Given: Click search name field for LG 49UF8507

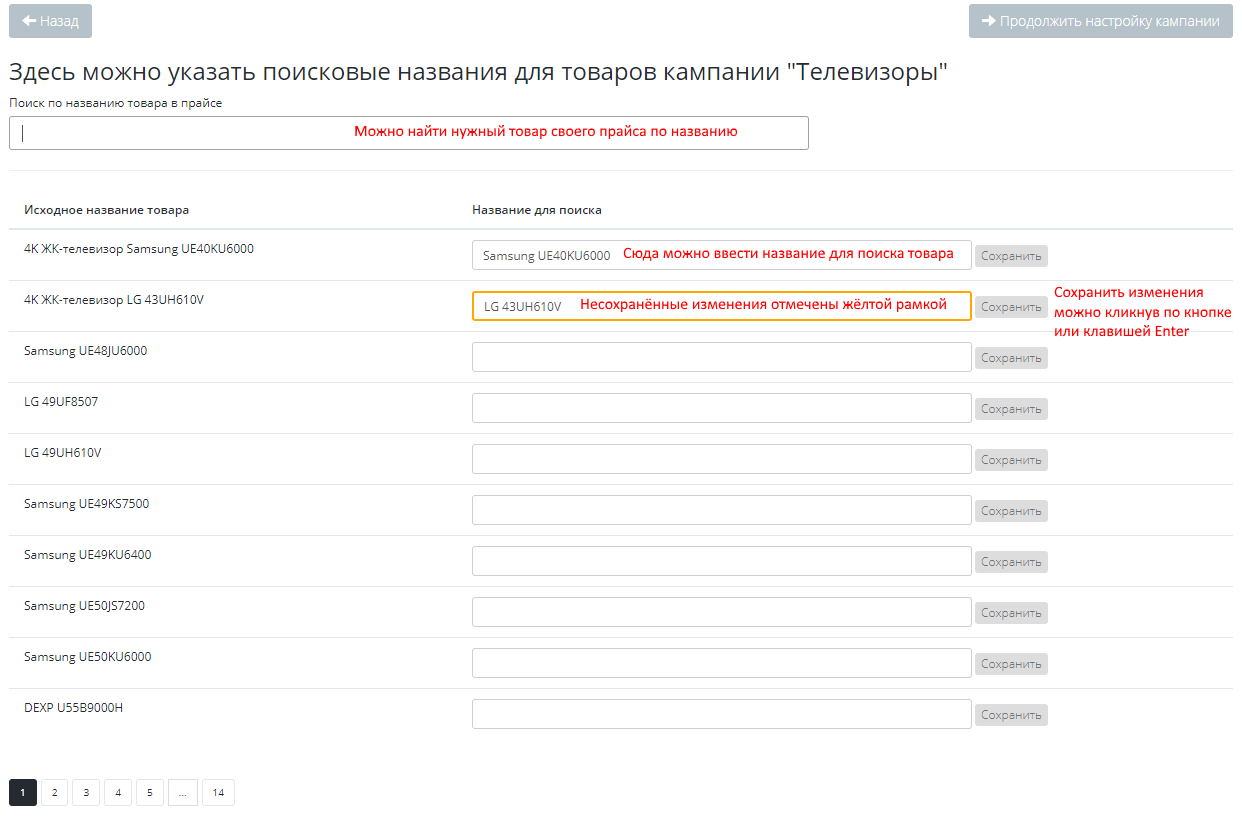Looking at the screenshot, I should pos(721,408).
